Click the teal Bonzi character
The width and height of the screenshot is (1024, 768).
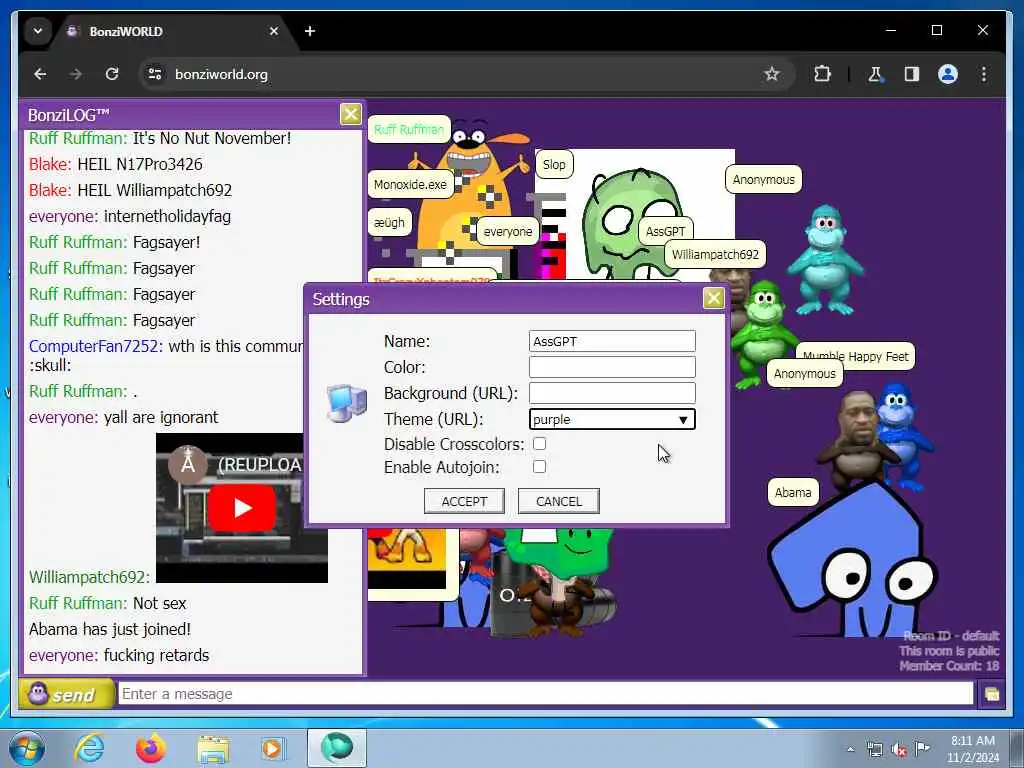[x=826, y=260]
